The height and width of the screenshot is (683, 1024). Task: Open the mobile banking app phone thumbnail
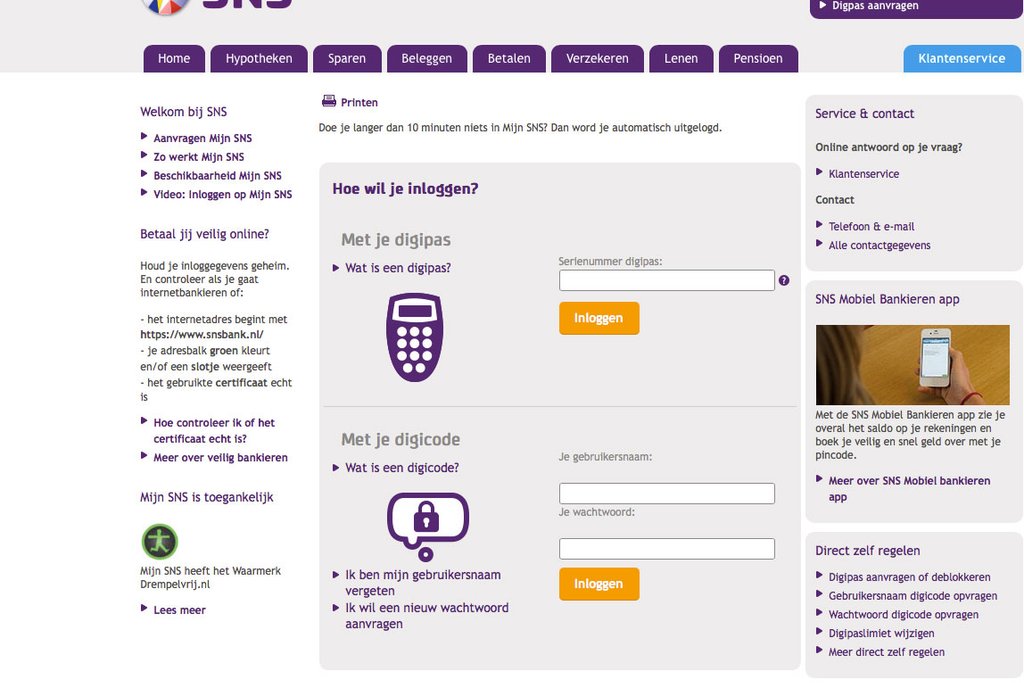point(912,365)
